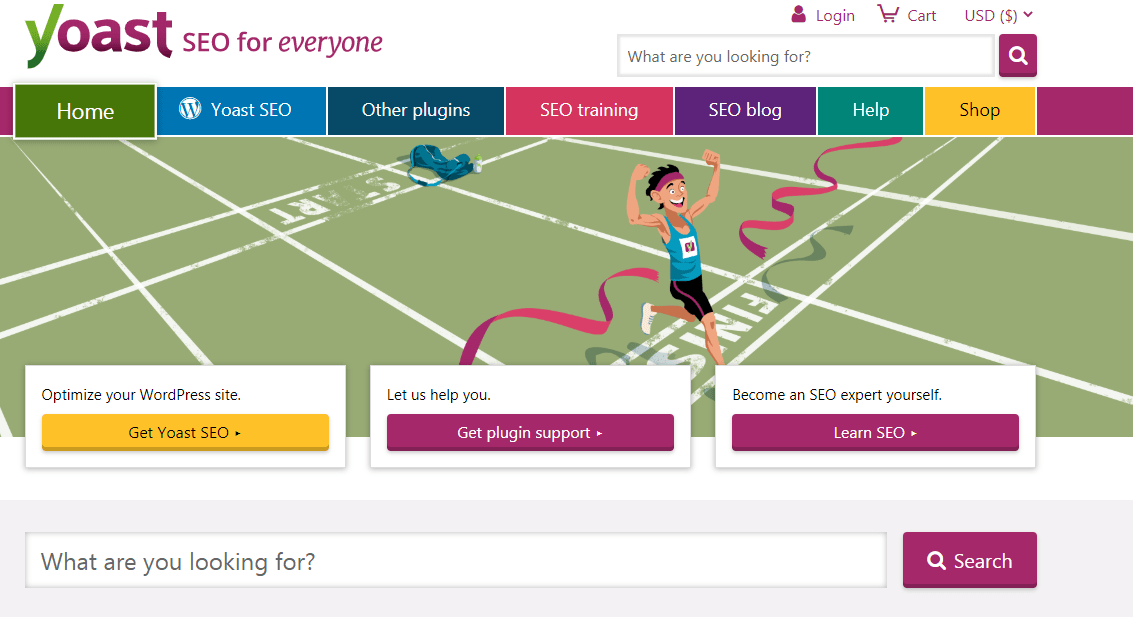Click the Get plugin support button
1133x617 pixels.
click(530, 432)
